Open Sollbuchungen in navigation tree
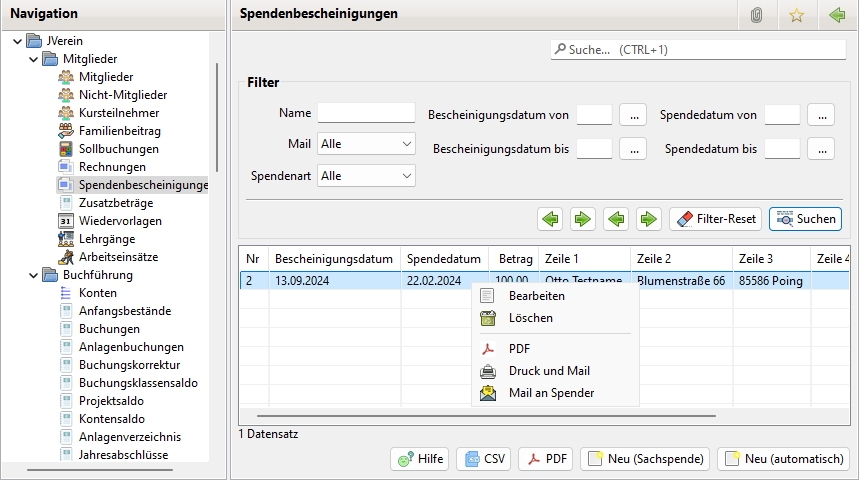The height and width of the screenshot is (480, 859). tap(117, 149)
